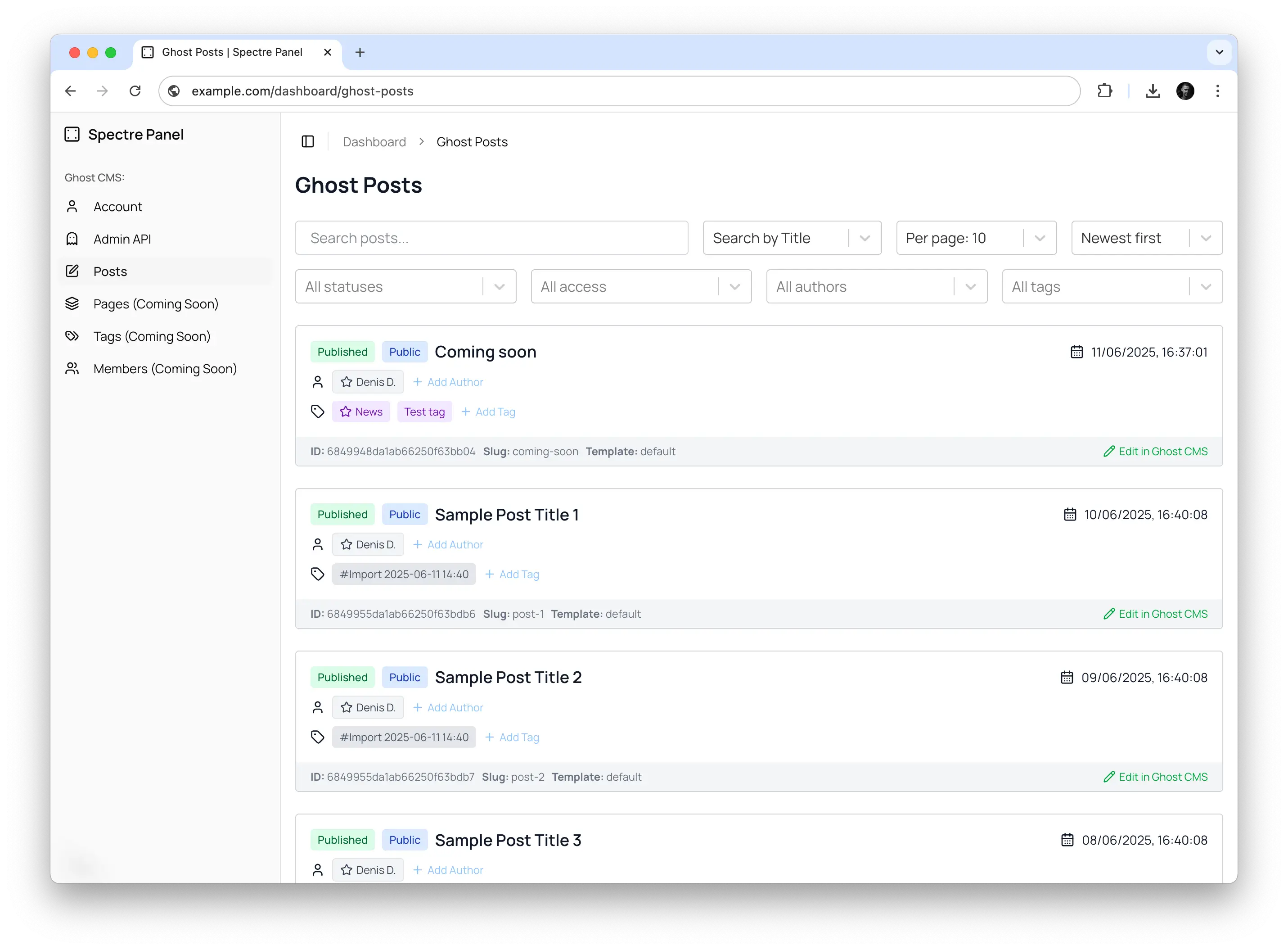Image resolution: width=1288 pixels, height=950 pixels.
Task: Select the Ghost Posts | Spectre Panel tab
Action: pyautogui.click(x=237, y=52)
